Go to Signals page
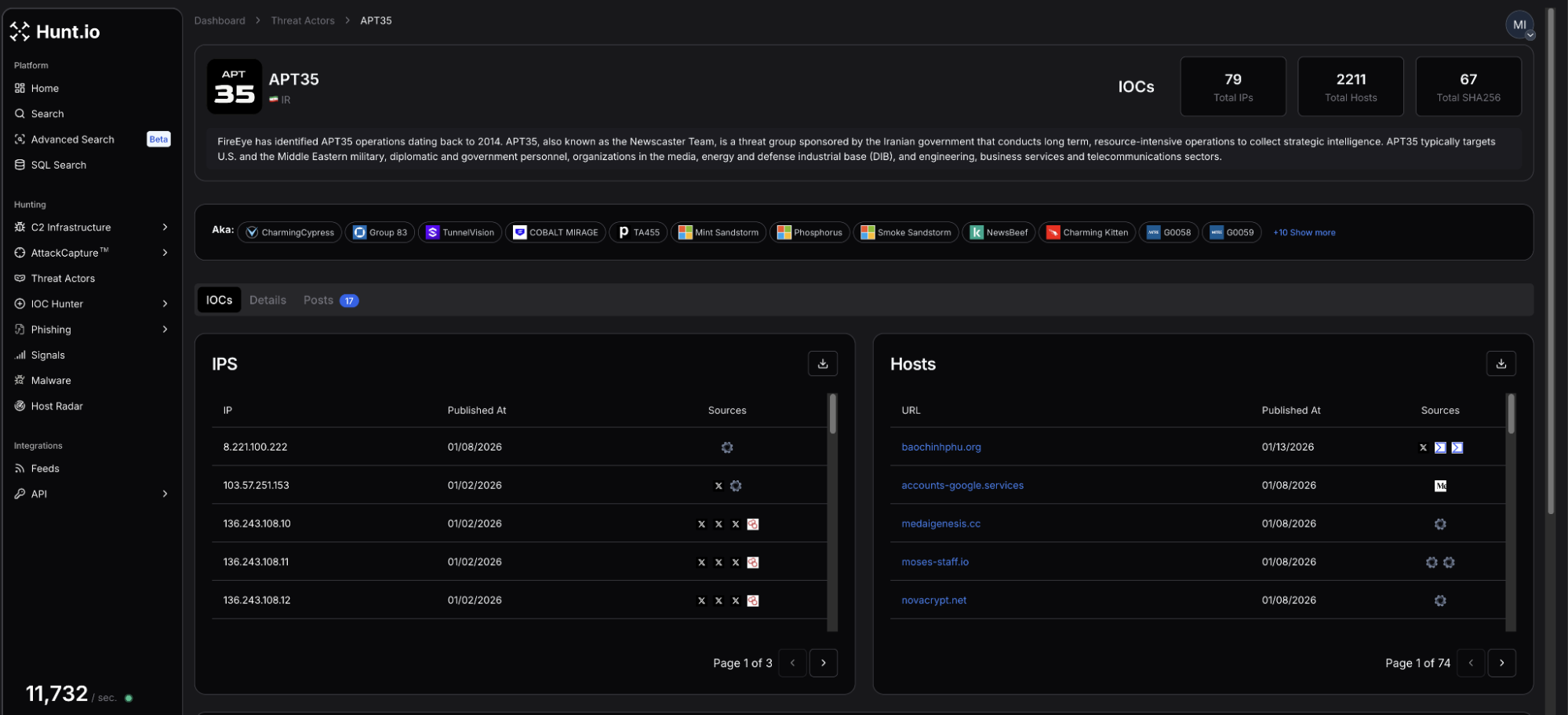The height and width of the screenshot is (715, 1568). (x=48, y=355)
